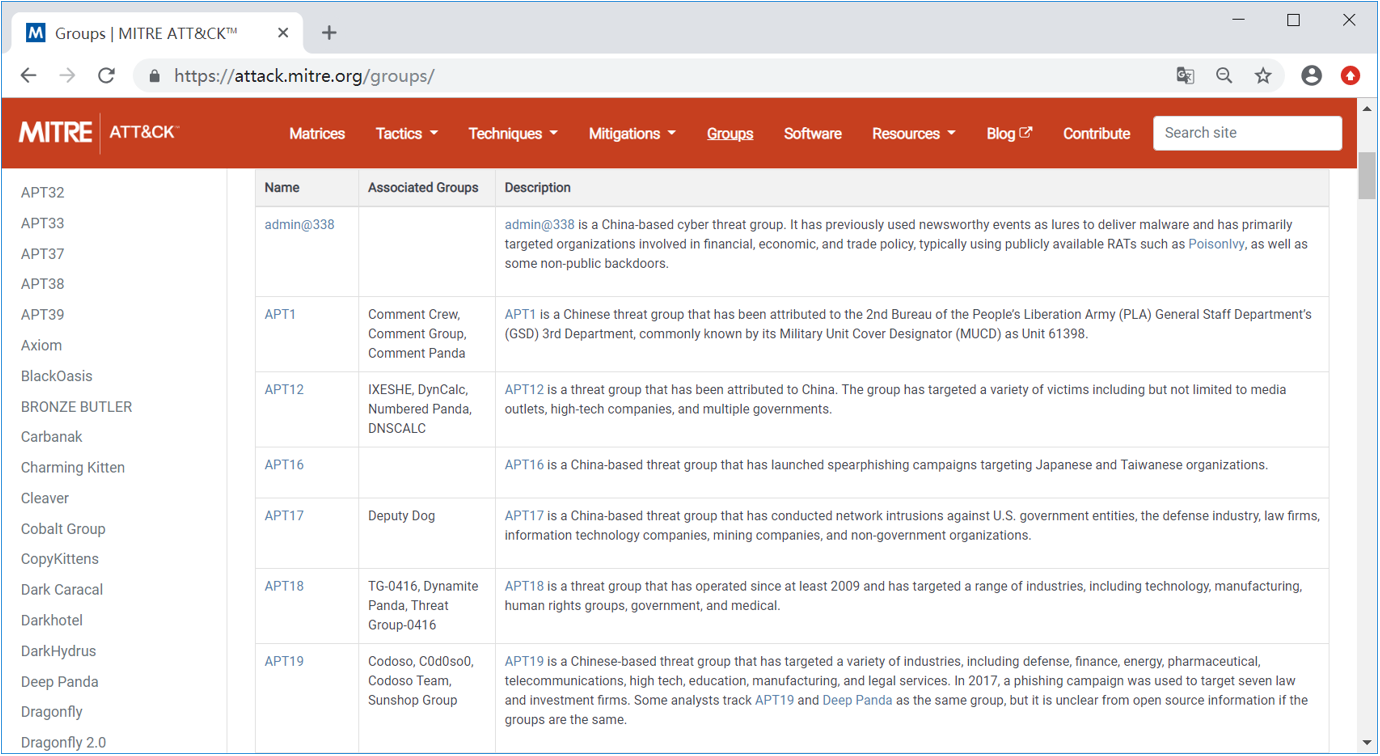Select Carbanak in the sidebar
Viewport: 1380px width, 756px height.
pos(52,437)
